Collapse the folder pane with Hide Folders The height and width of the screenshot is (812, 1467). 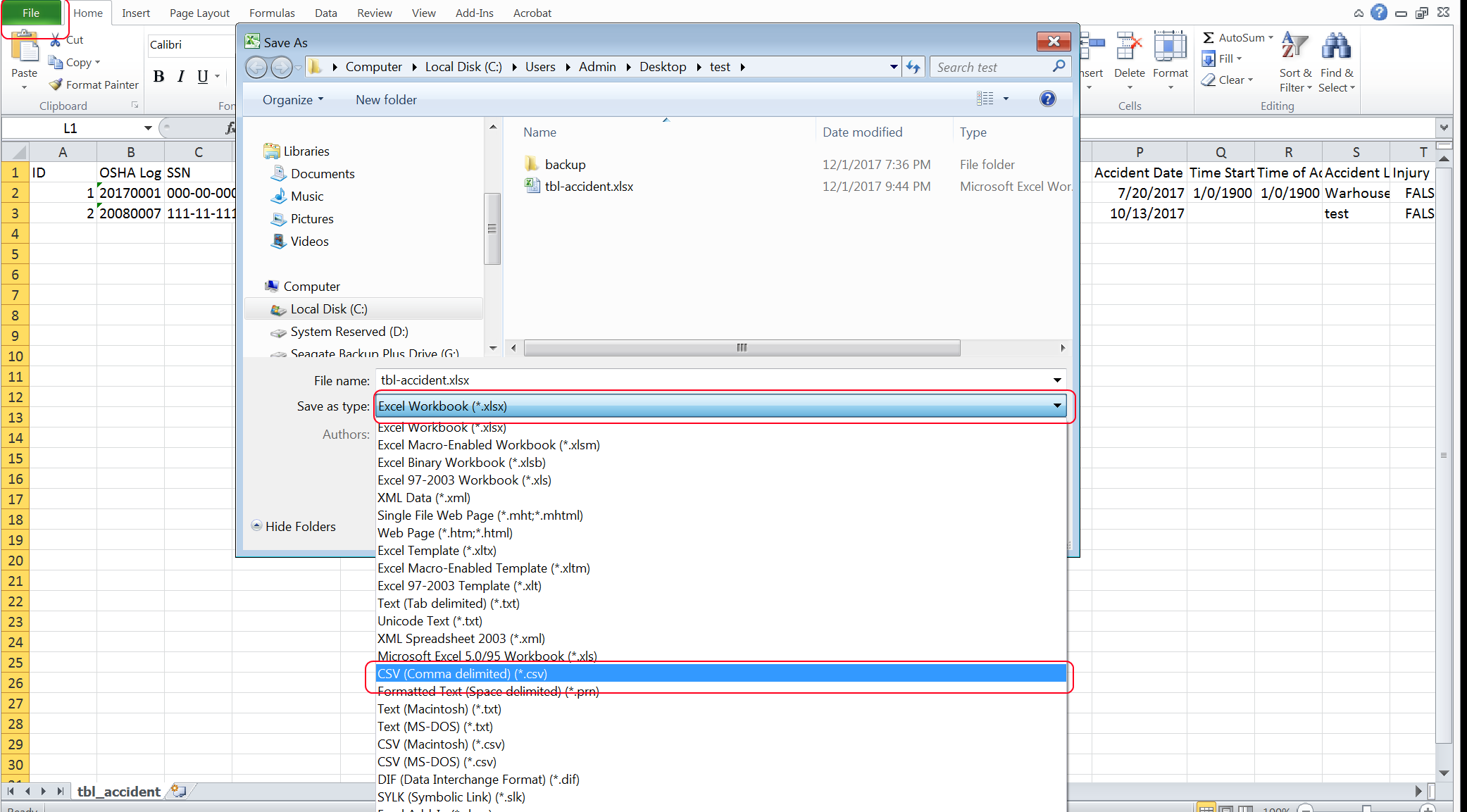[294, 526]
